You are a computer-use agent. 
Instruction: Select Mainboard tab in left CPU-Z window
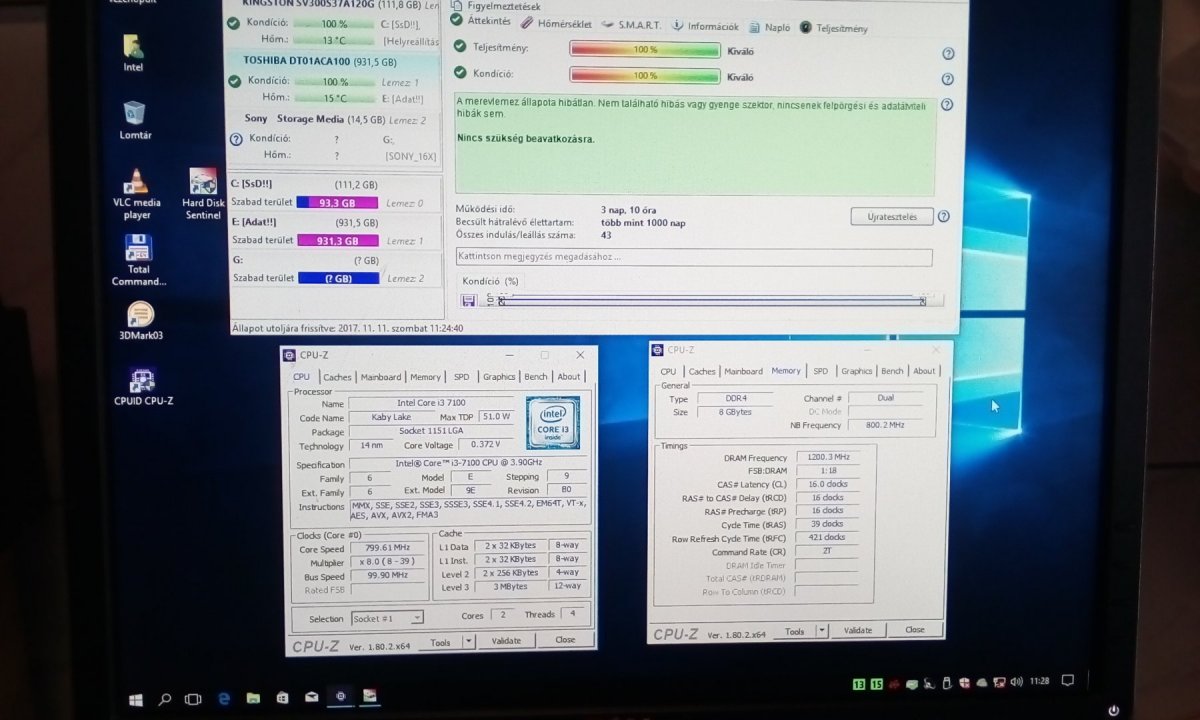[x=381, y=377]
